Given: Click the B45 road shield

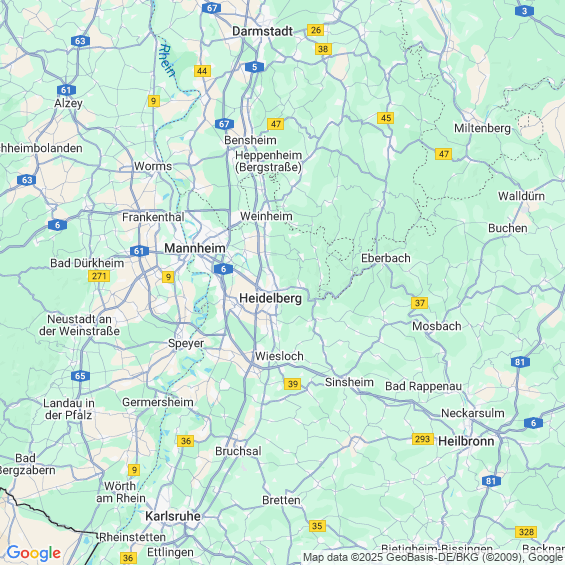Looking at the screenshot, I should 386,118.
